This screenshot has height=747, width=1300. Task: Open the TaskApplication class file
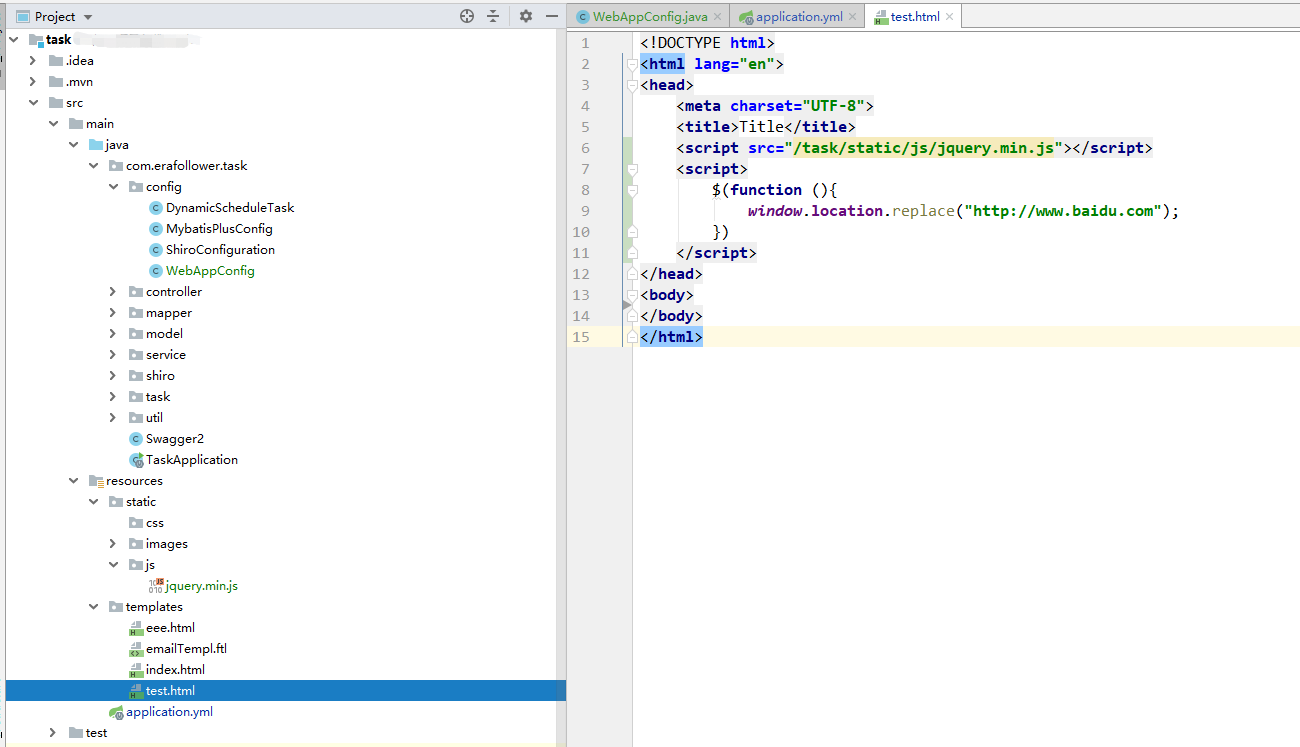pyautogui.click(x=191, y=460)
